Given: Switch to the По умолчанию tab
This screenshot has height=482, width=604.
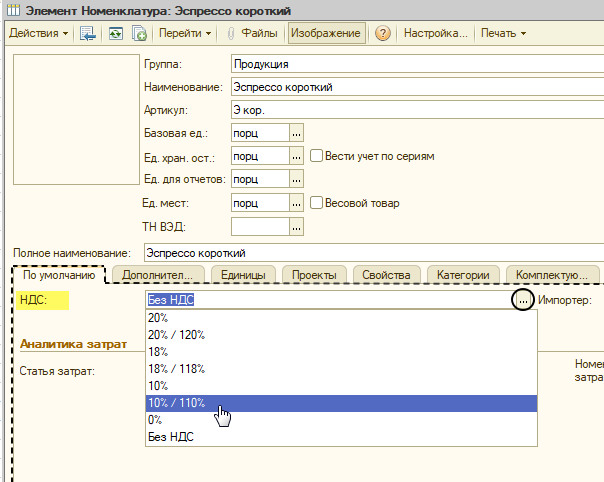Looking at the screenshot, I should tap(59, 275).
